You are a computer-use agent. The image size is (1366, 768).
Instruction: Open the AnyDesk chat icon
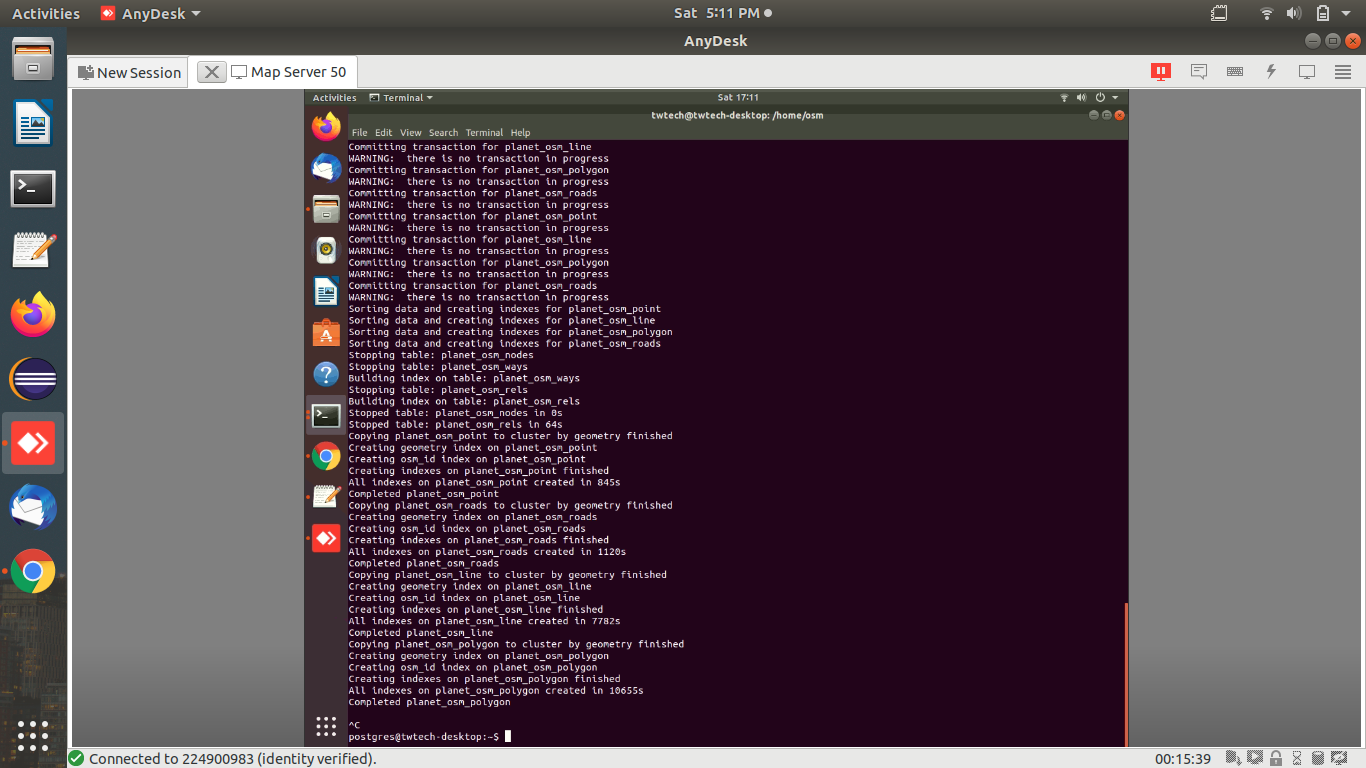click(x=1198, y=71)
